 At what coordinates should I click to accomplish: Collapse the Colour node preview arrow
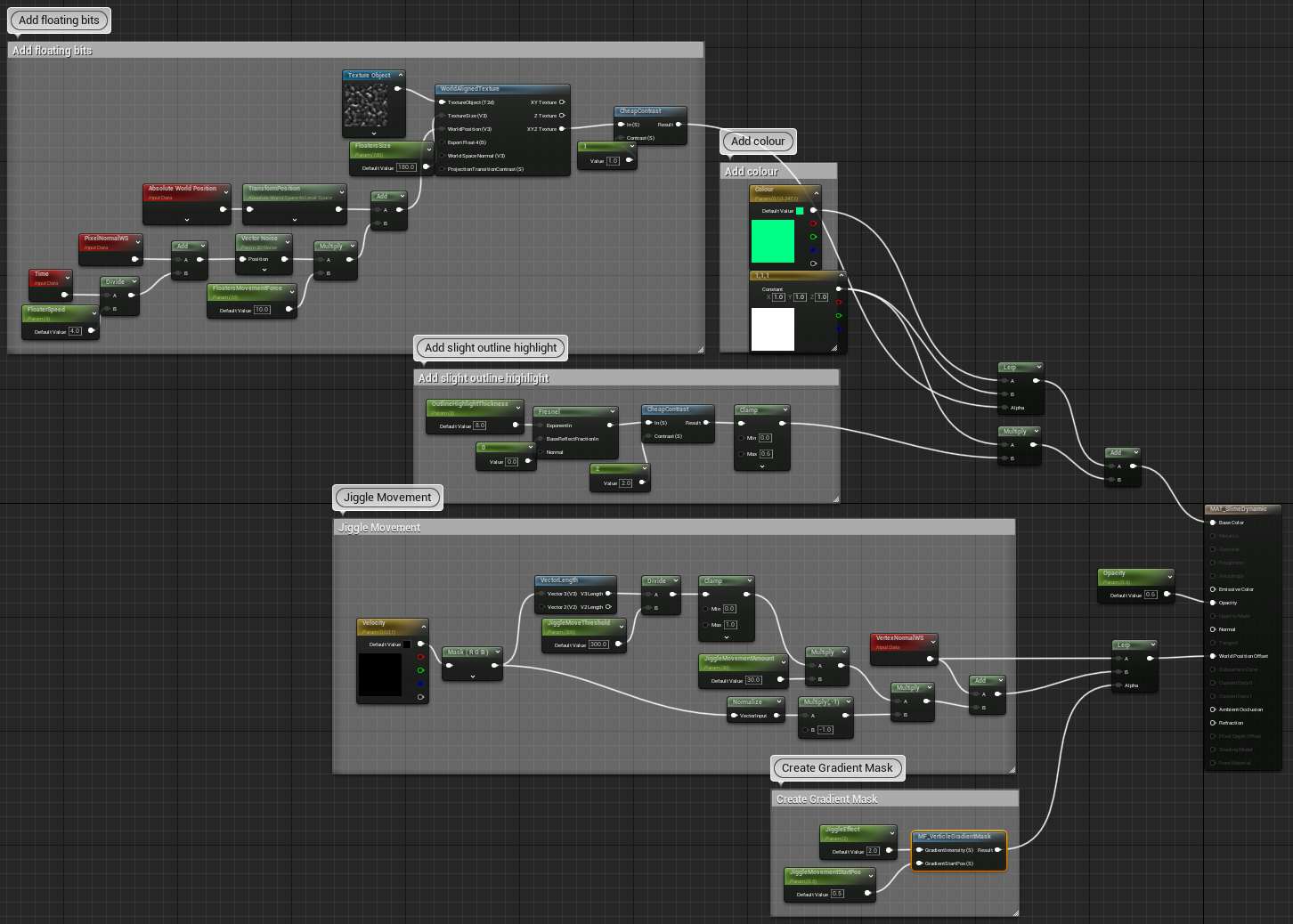tap(815, 193)
